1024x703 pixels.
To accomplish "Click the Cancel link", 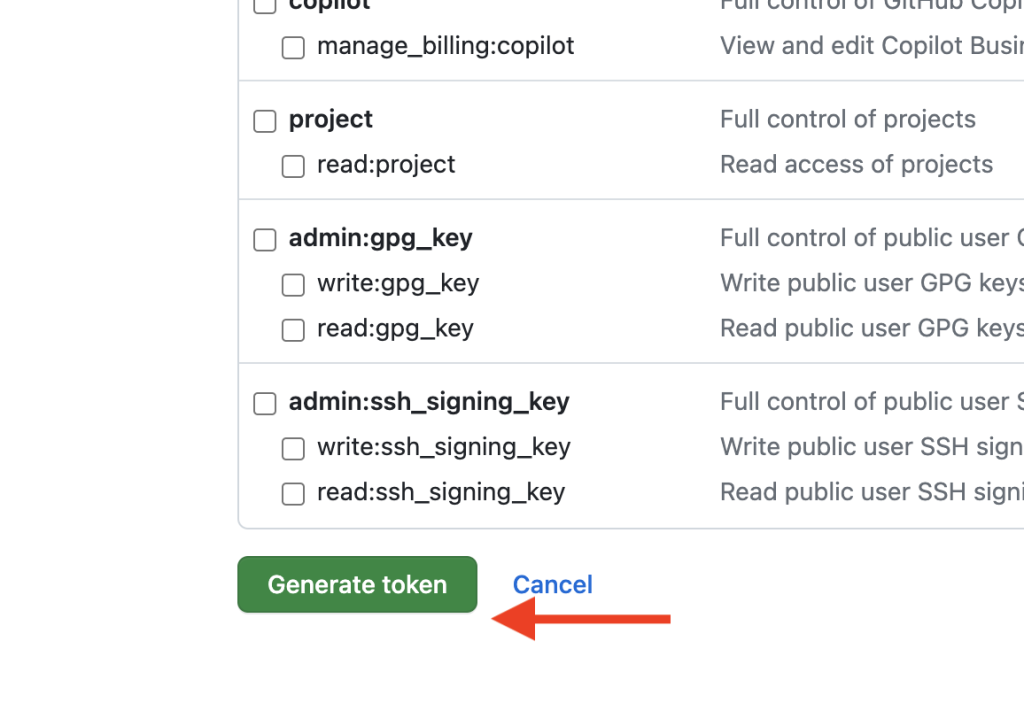I will click(x=552, y=585).
